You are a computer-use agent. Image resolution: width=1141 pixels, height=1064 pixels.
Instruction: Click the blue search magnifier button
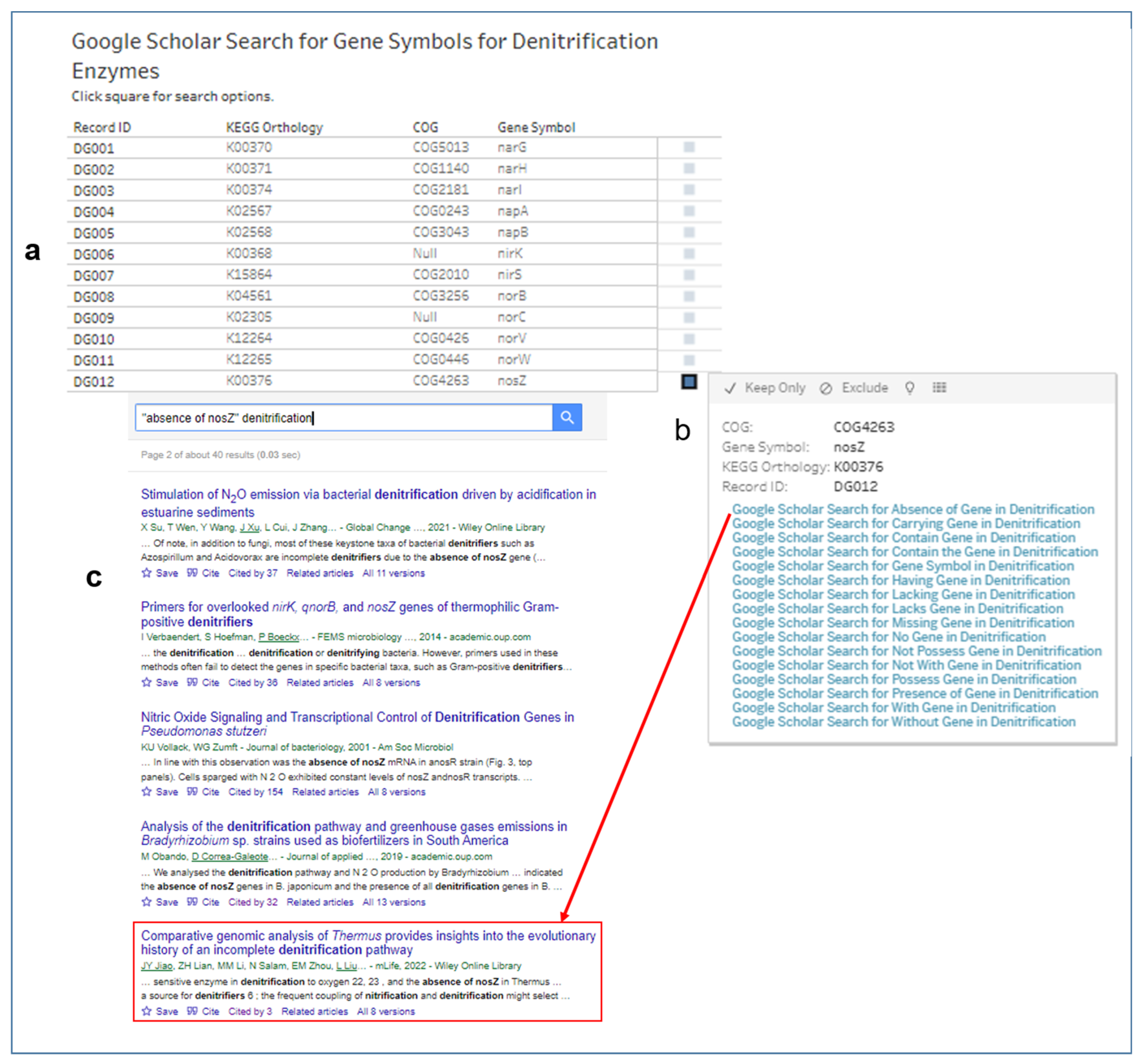pos(567,417)
